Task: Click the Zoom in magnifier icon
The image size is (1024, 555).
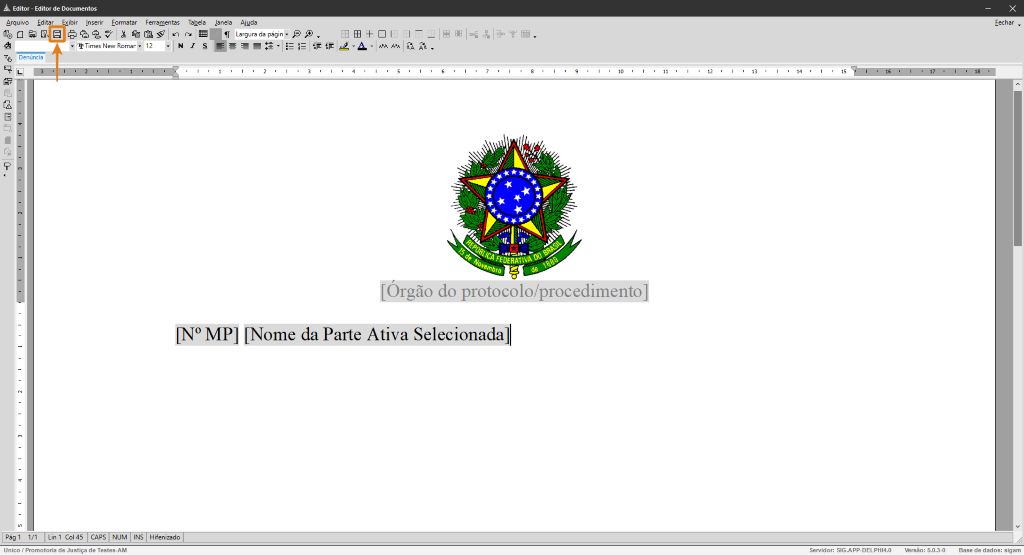Action: 309,34
